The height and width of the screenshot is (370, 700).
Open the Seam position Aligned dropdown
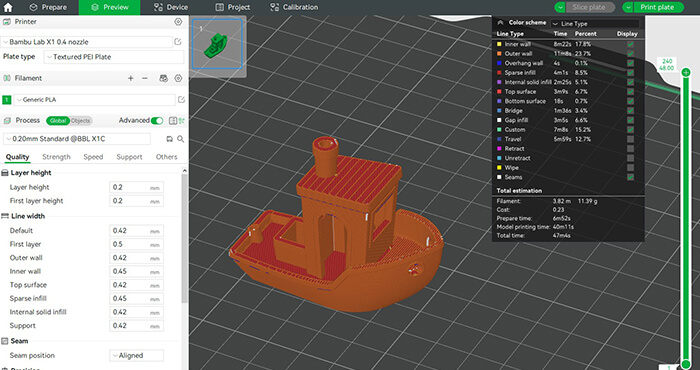pos(136,356)
